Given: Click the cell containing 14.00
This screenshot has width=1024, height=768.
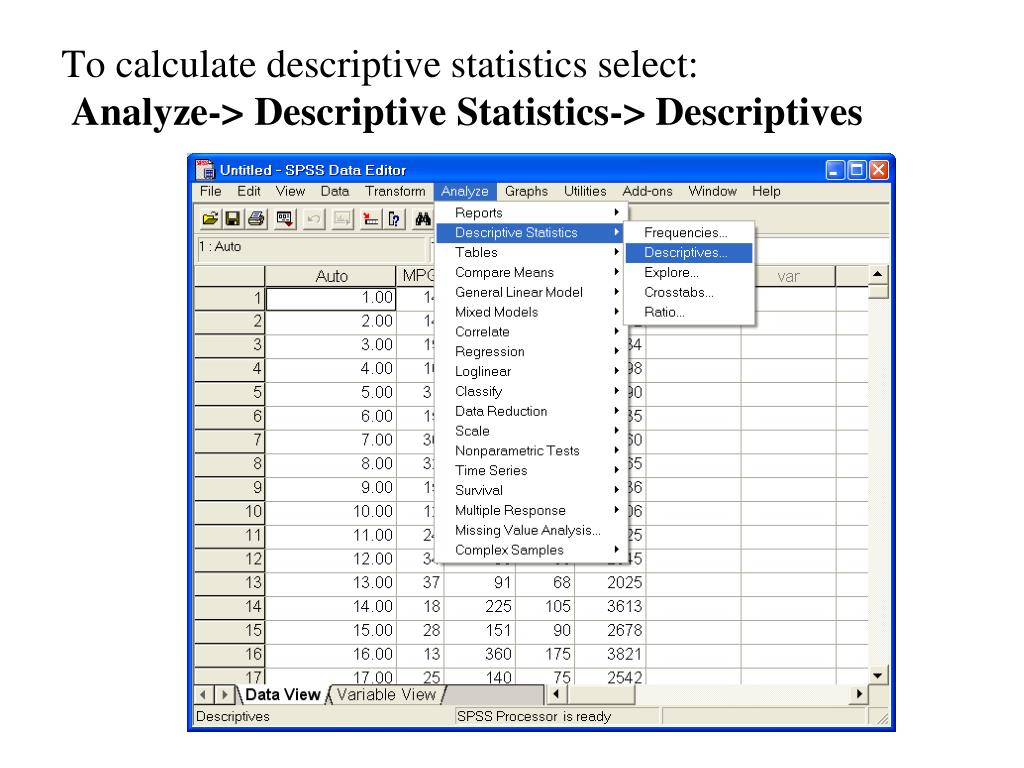Looking at the screenshot, I should 331,607.
